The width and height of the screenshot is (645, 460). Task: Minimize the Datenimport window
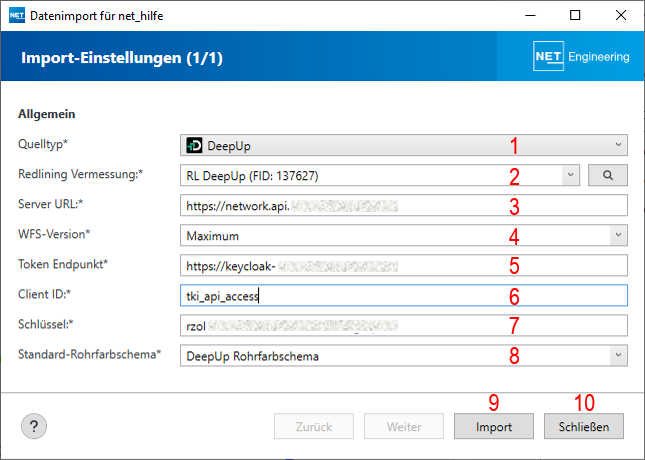(x=531, y=15)
